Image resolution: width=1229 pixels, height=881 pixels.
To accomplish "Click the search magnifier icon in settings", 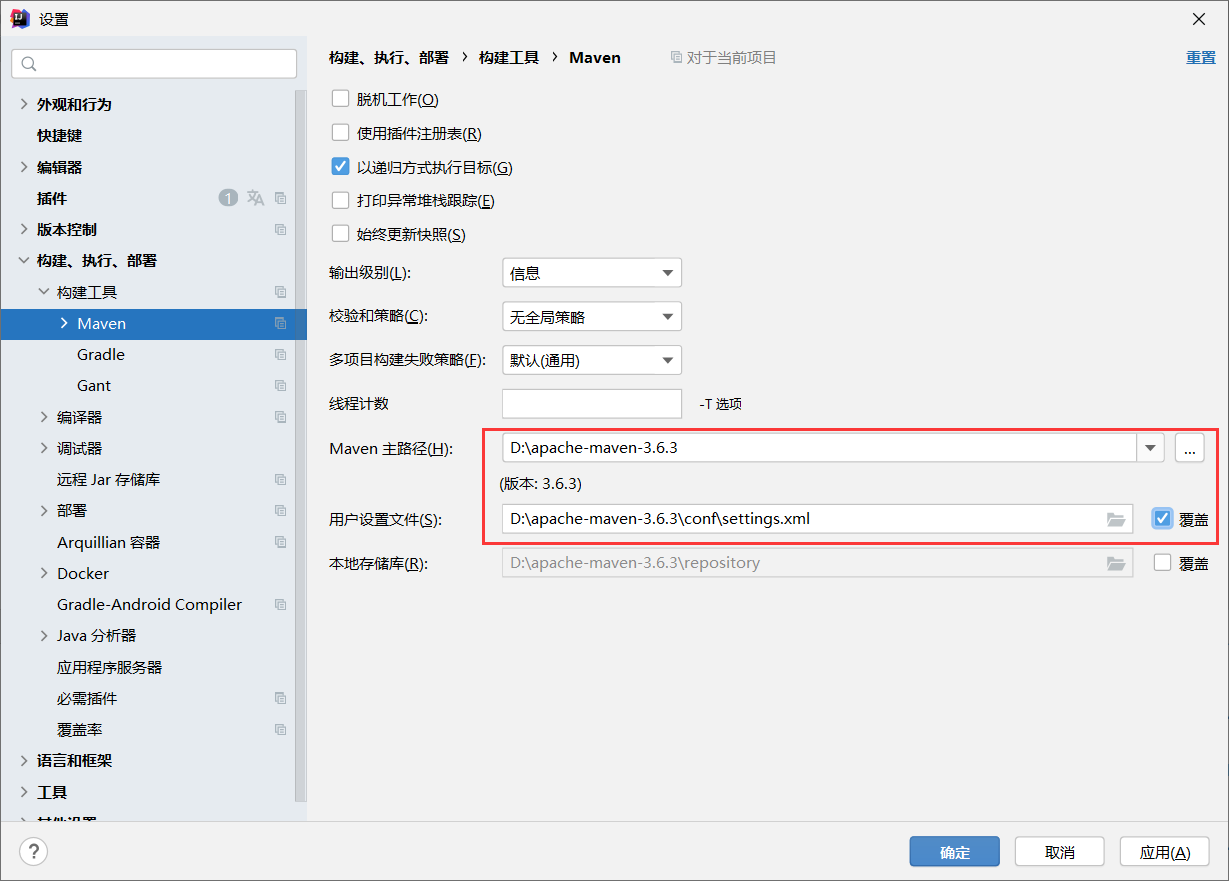I will click(x=29, y=64).
